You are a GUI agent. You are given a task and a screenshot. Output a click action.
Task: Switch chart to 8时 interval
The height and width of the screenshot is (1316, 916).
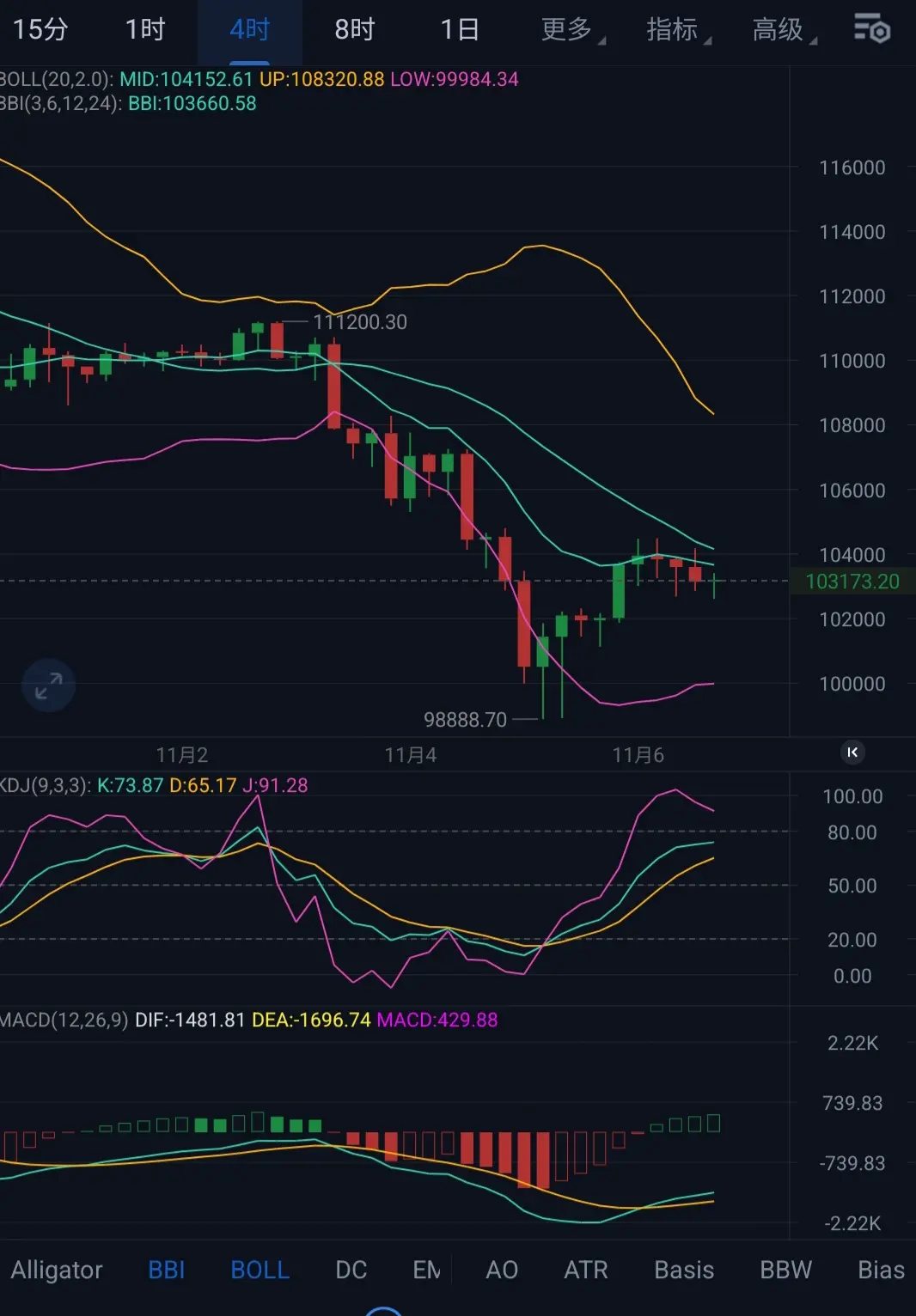click(355, 30)
